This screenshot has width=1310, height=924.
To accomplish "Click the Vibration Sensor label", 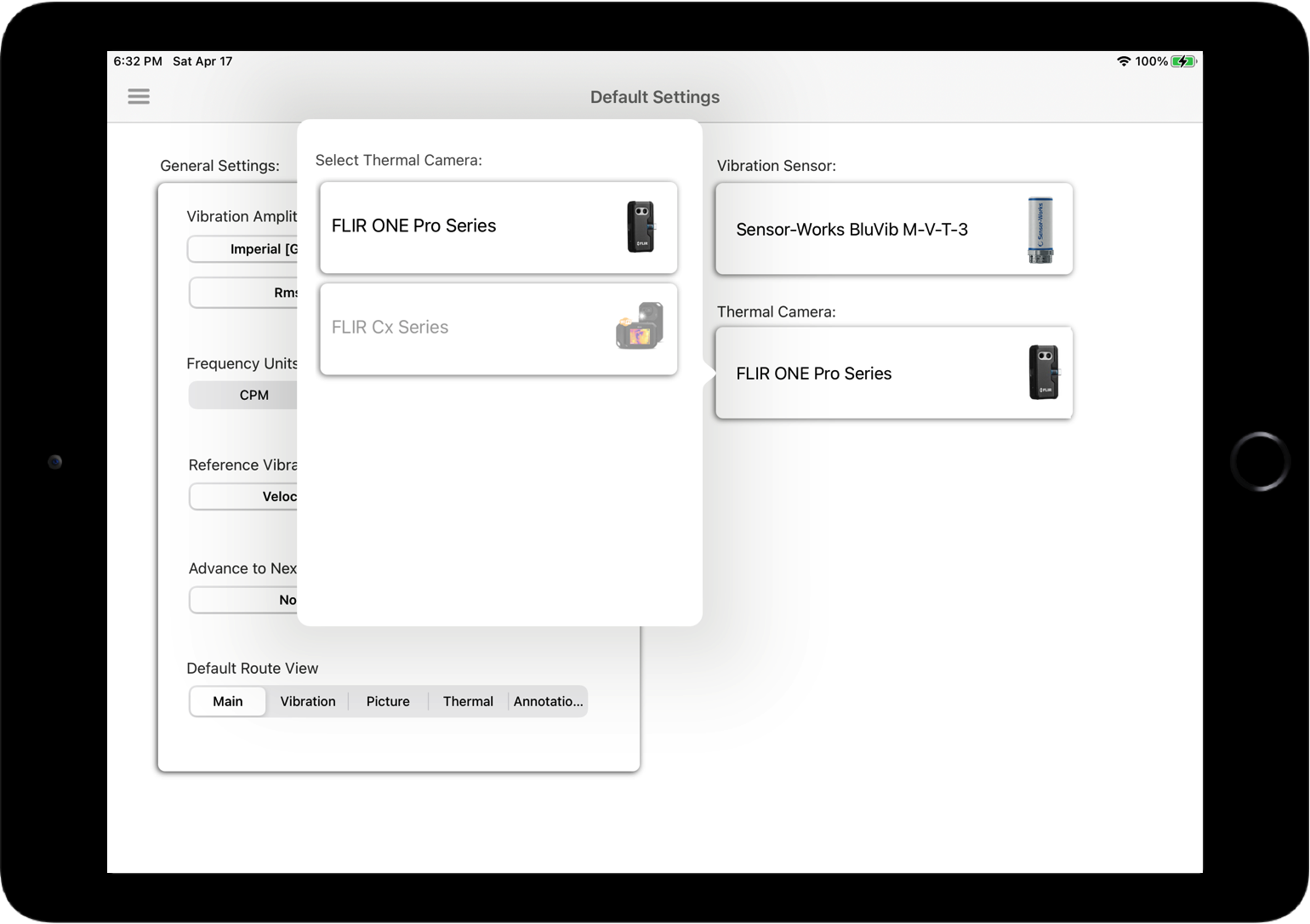I will (777, 166).
